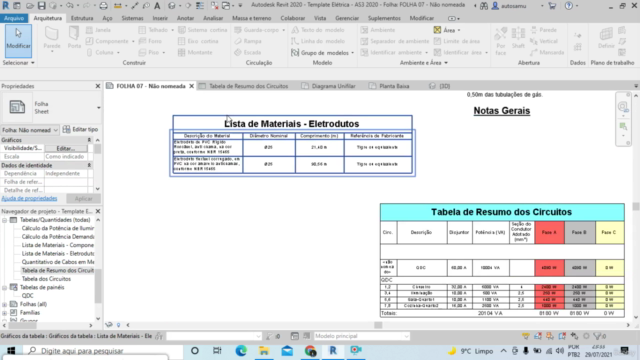640x360 pixels.
Task: Click the binoculars search icon in title bar
Action: [x=484, y=6]
